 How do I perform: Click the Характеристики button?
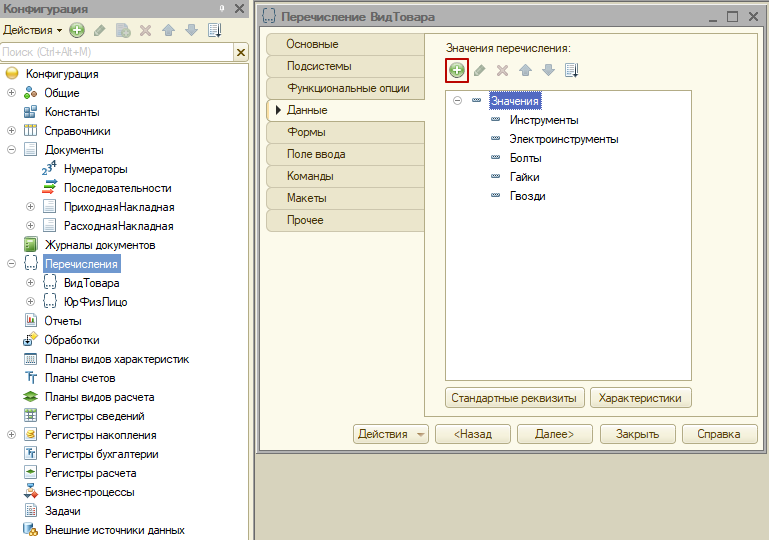pos(641,398)
